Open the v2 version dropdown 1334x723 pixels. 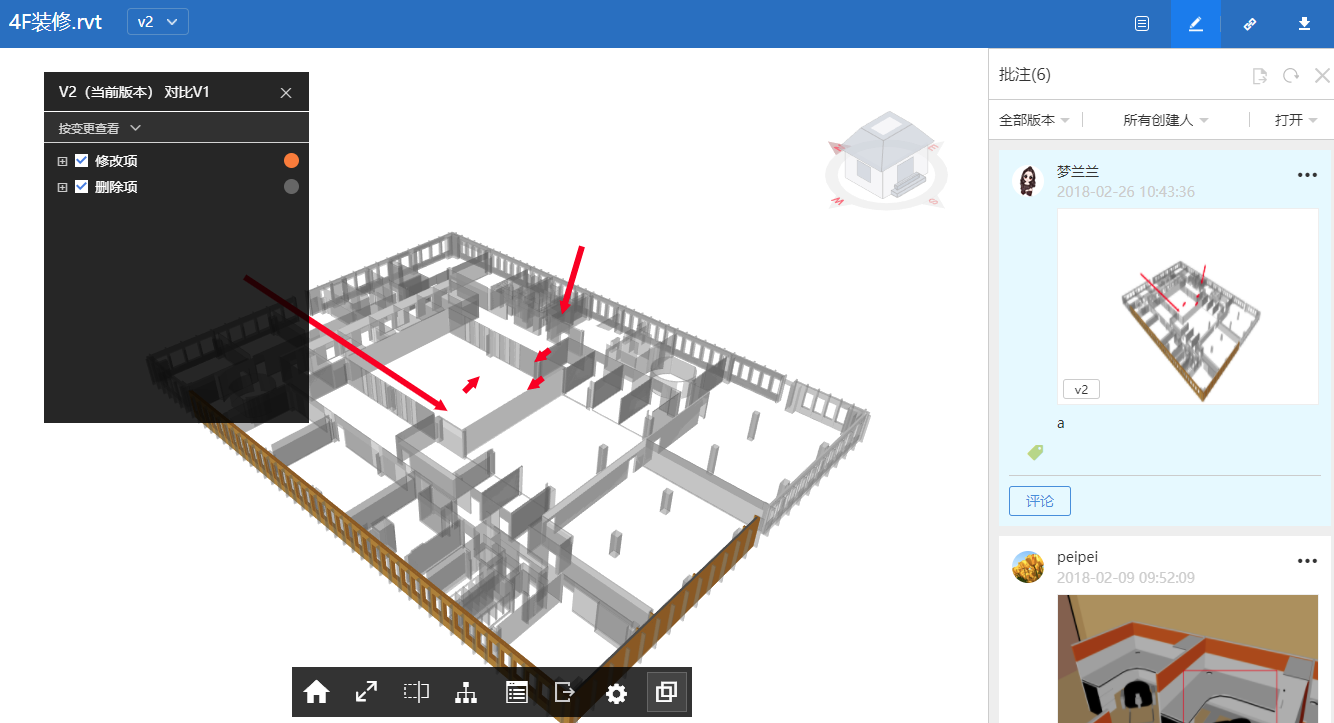pos(158,22)
